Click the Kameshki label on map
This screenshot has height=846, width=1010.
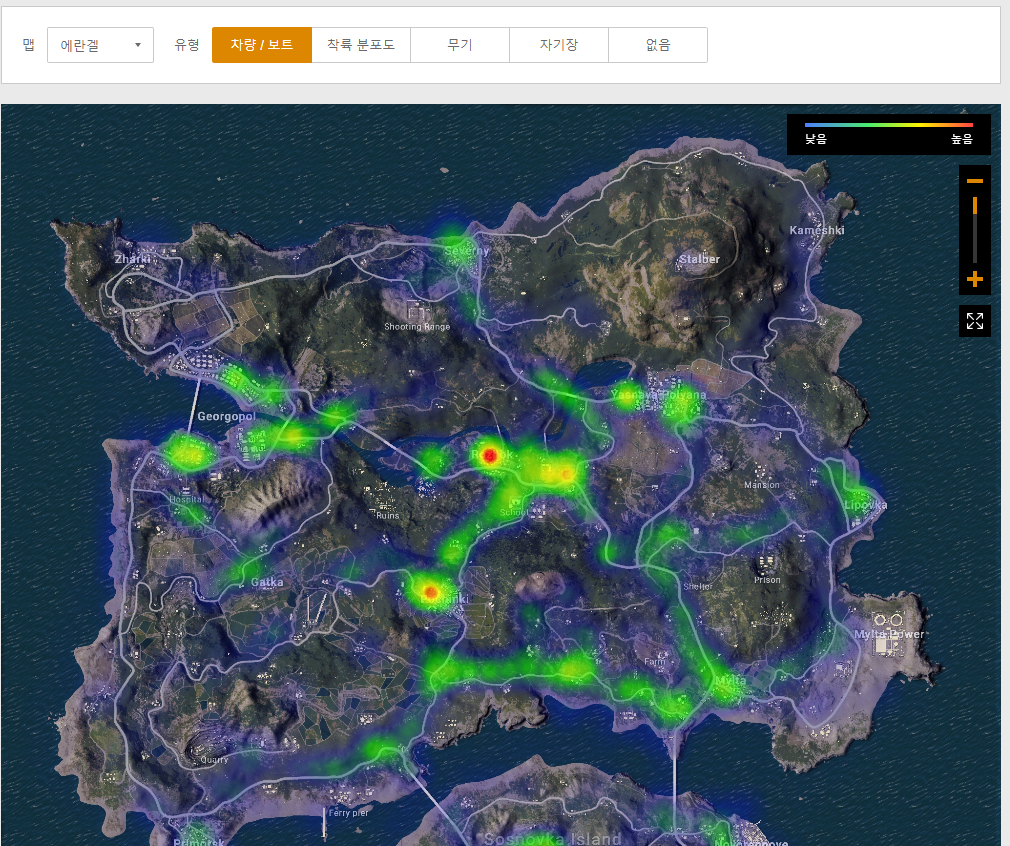[x=817, y=230]
